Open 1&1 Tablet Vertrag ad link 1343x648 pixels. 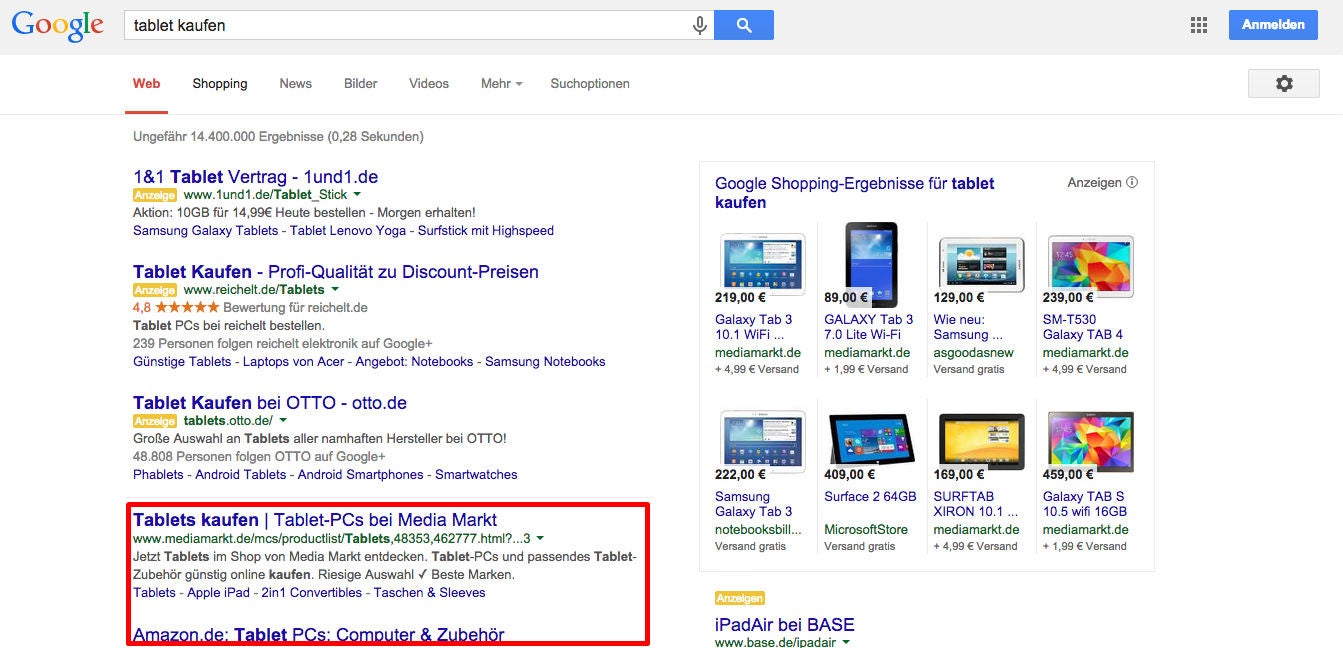click(x=255, y=177)
